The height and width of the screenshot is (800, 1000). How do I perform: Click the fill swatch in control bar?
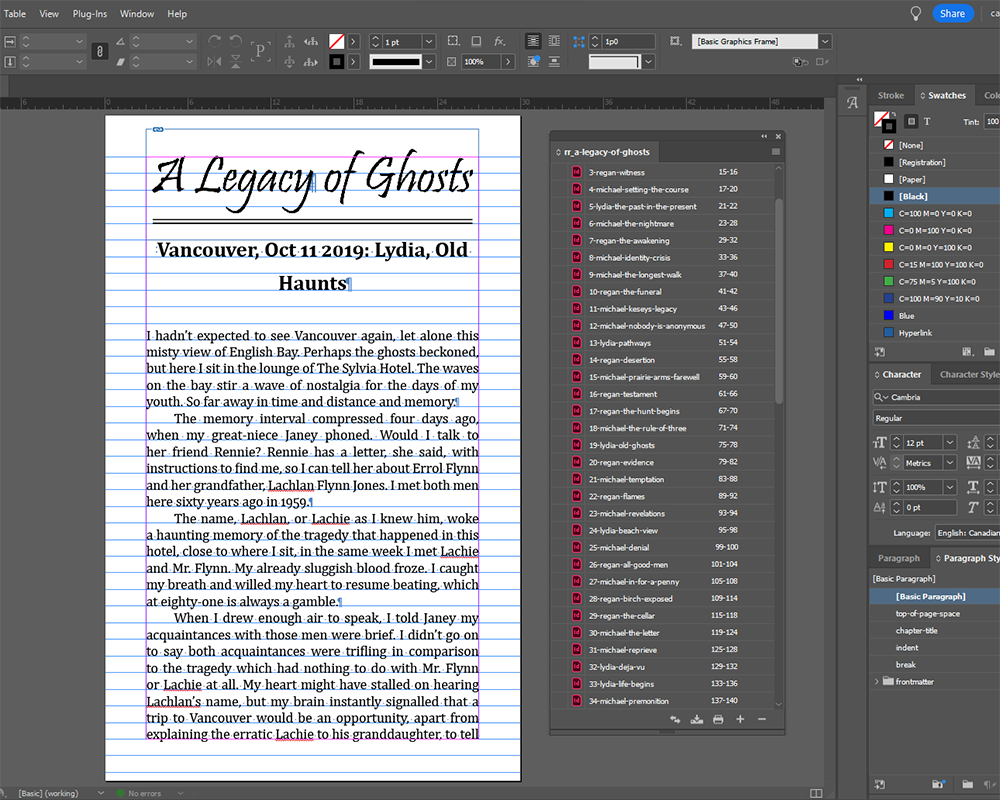[337, 41]
